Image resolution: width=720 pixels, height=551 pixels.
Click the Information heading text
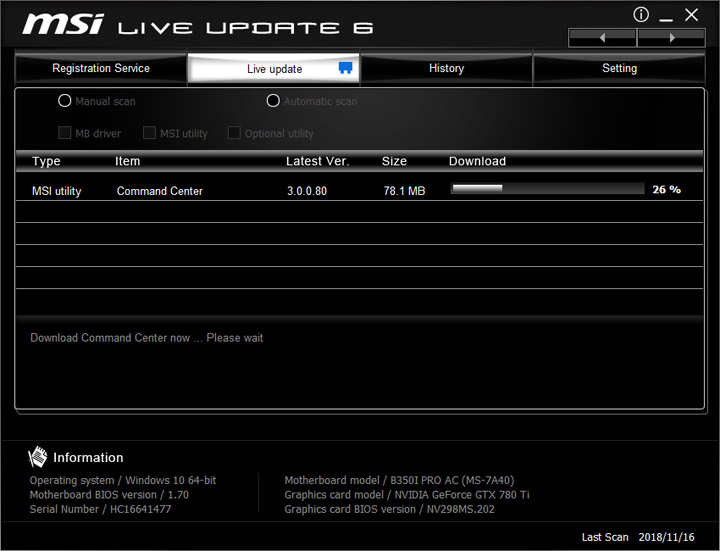(x=88, y=457)
